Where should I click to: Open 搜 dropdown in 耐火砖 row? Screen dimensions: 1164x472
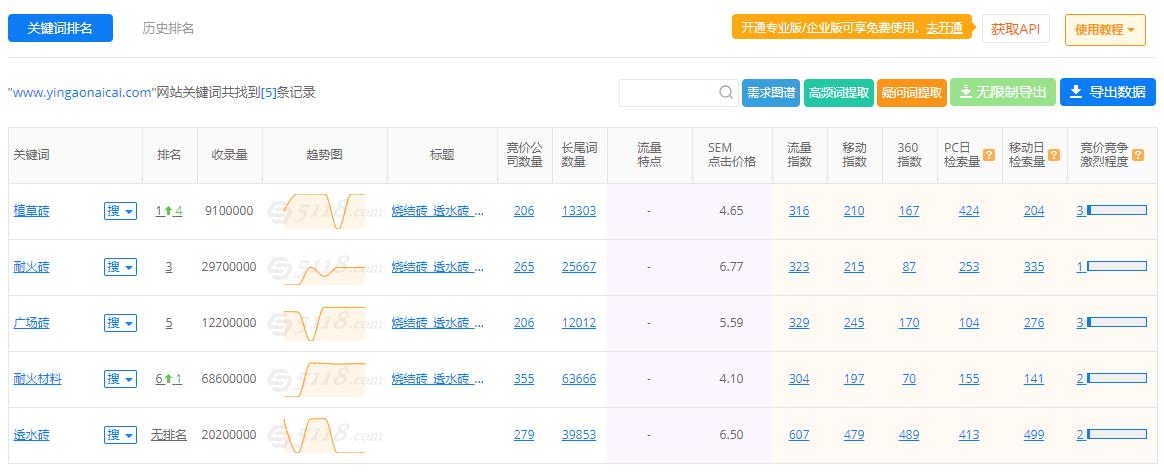click(x=120, y=267)
